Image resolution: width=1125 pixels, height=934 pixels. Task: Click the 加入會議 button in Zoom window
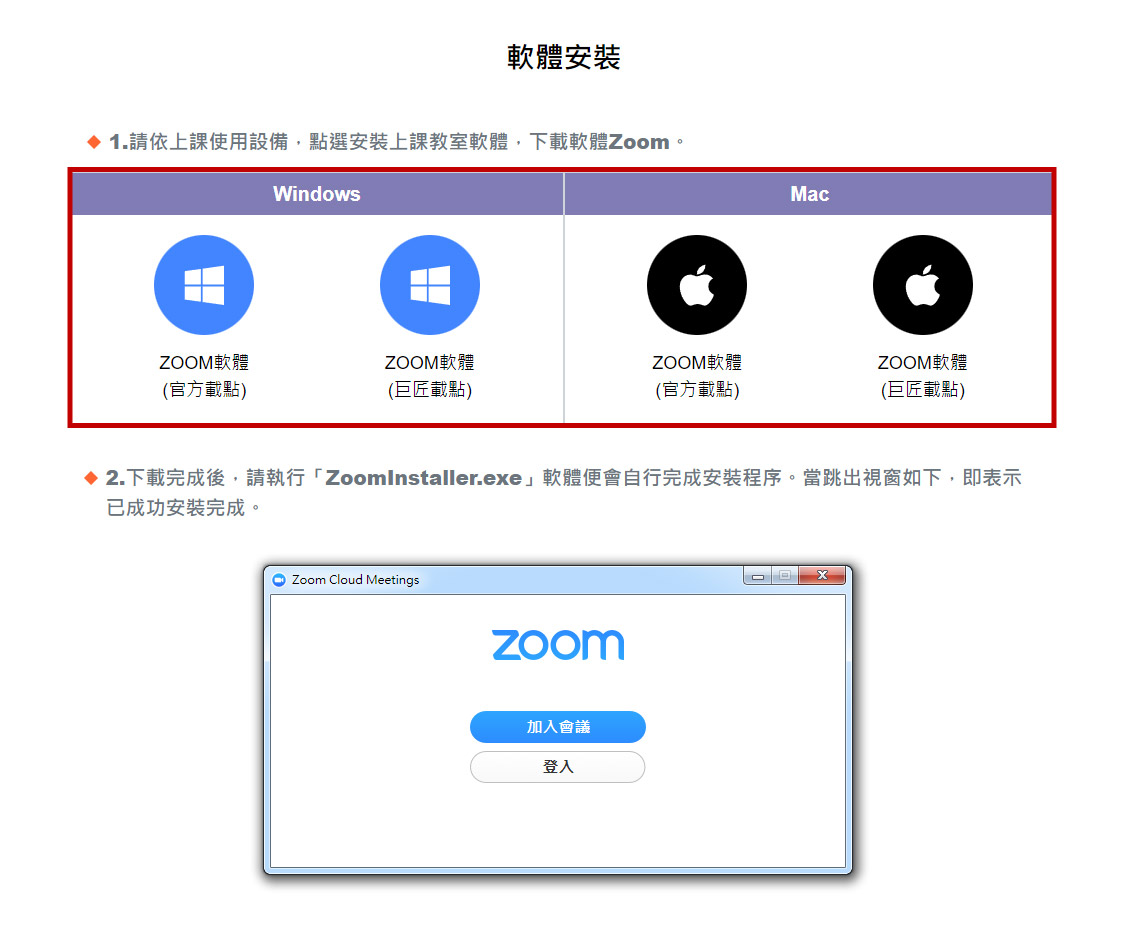(557, 727)
